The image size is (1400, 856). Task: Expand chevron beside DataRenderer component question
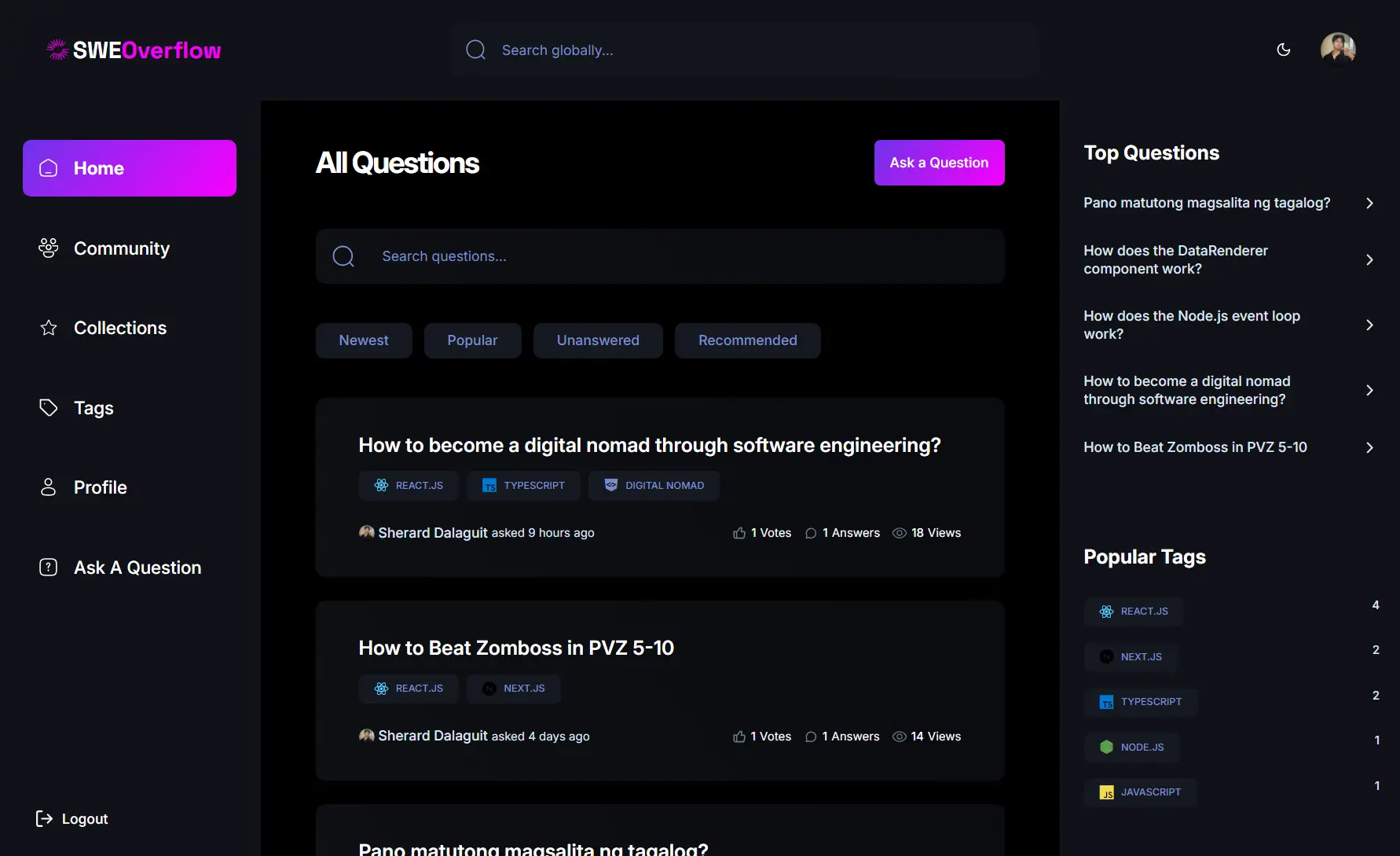(x=1369, y=259)
